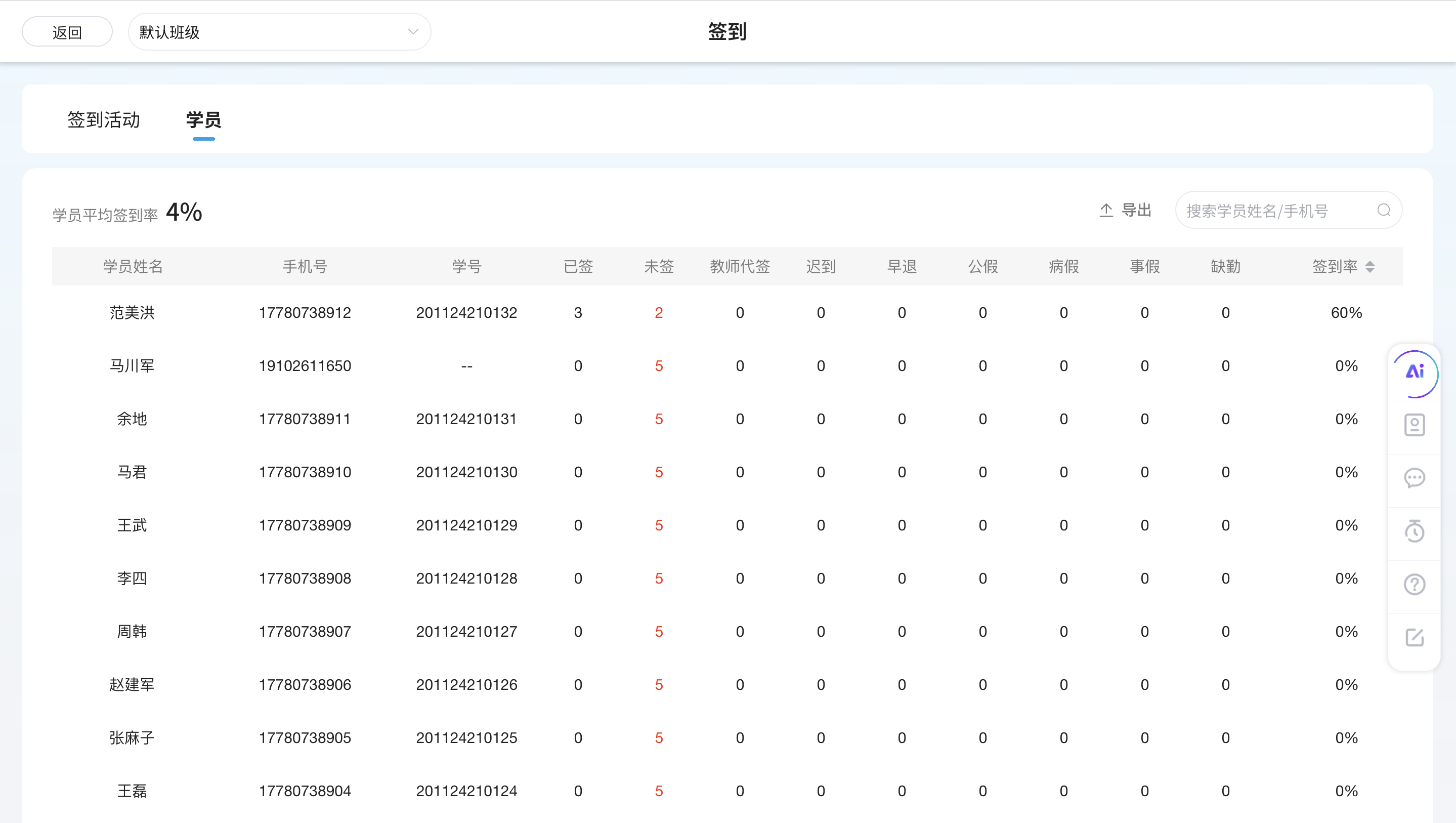Click the 未签 column header
This screenshot has width=1456, height=823.
click(x=659, y=266)
